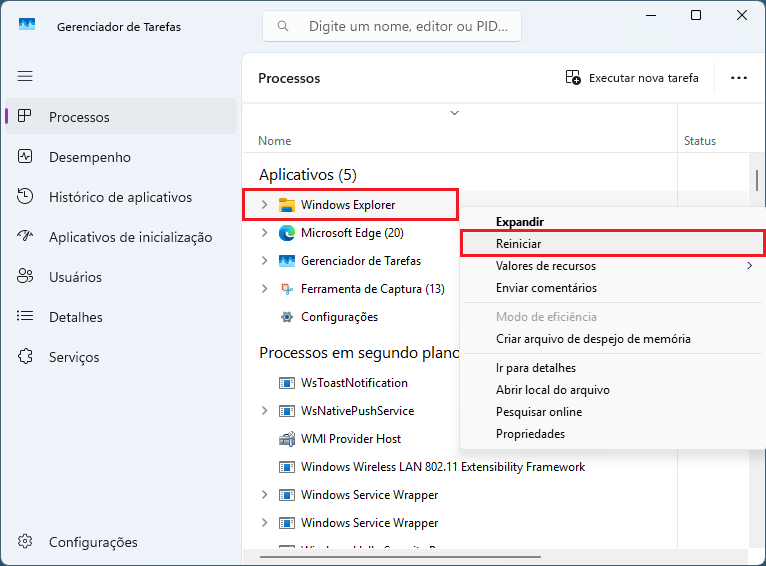The width and height of the screenshot is (766, 566).
Task: Click the hamburger navigation menu icon
Action: tap(25, 76)
